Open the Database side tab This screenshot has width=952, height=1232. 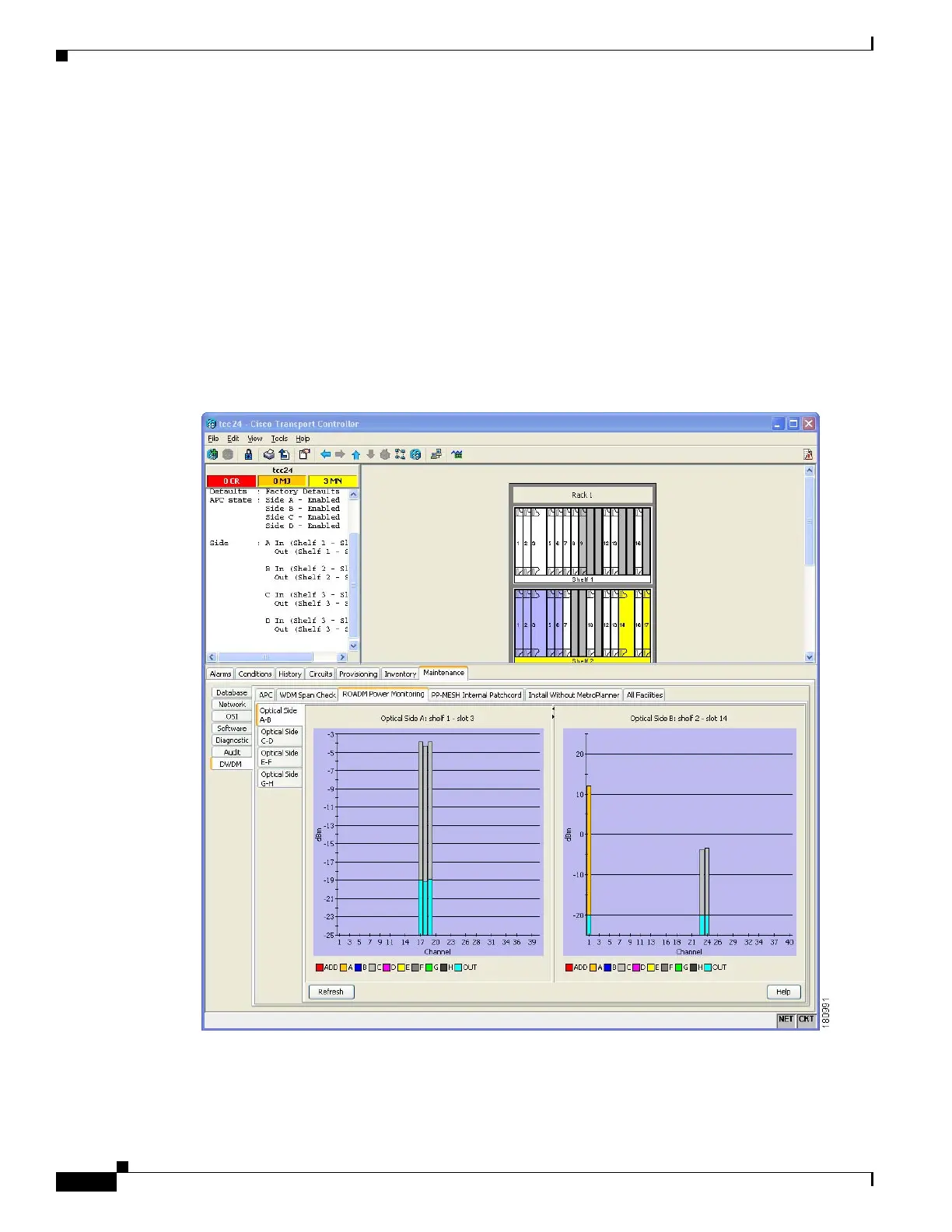[x=232, y=692]
